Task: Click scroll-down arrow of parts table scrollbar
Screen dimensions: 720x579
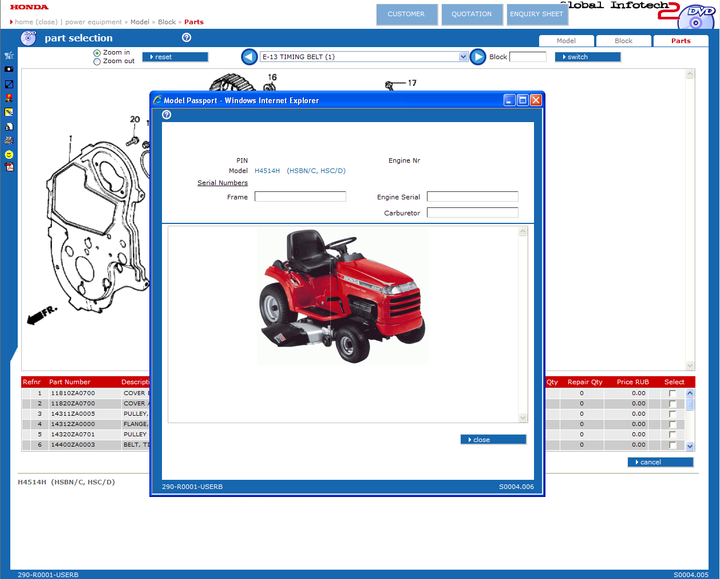Action: tap(690, 446)
